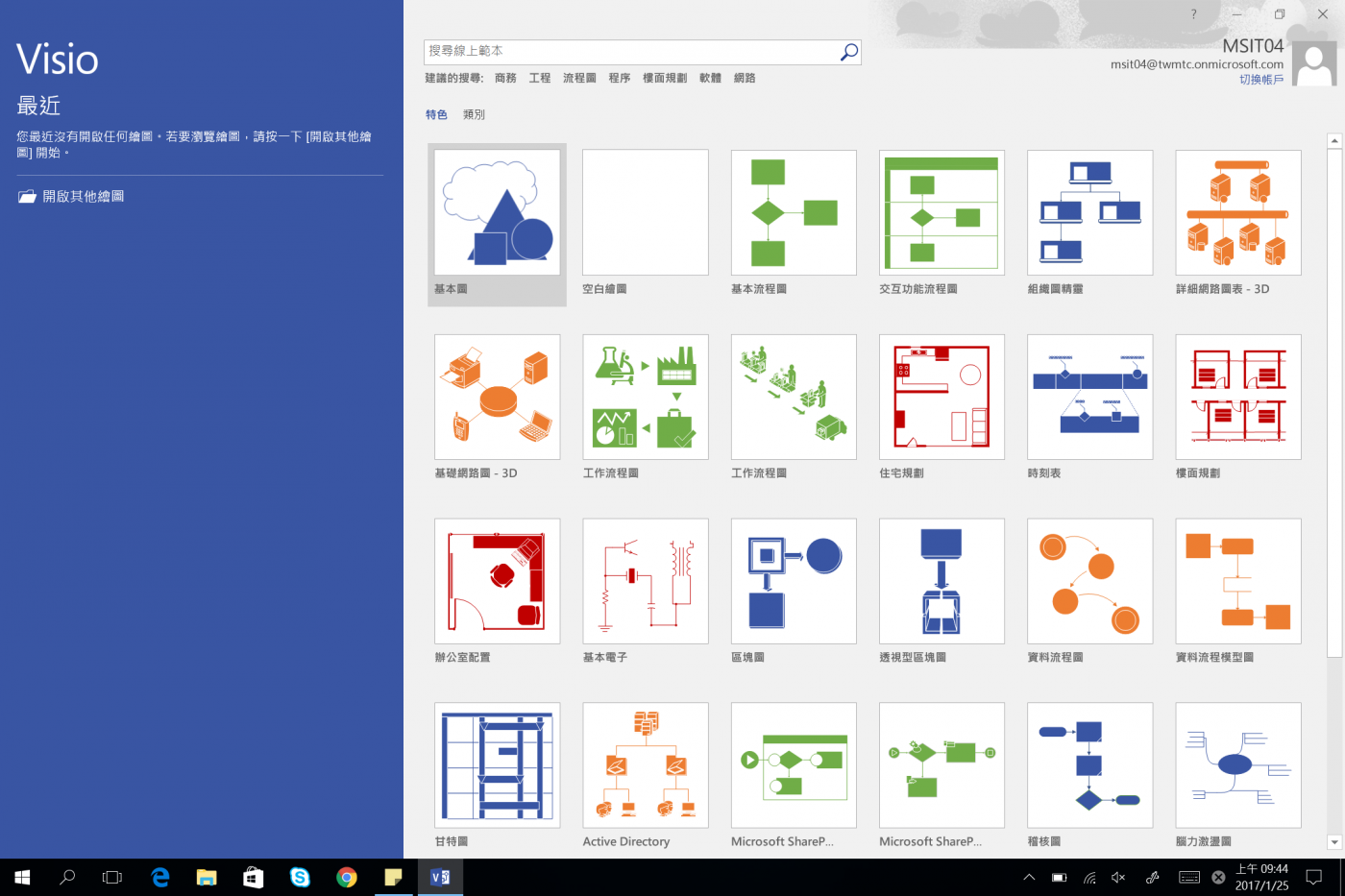Expand hidden system tray icons chevron

1029,877
